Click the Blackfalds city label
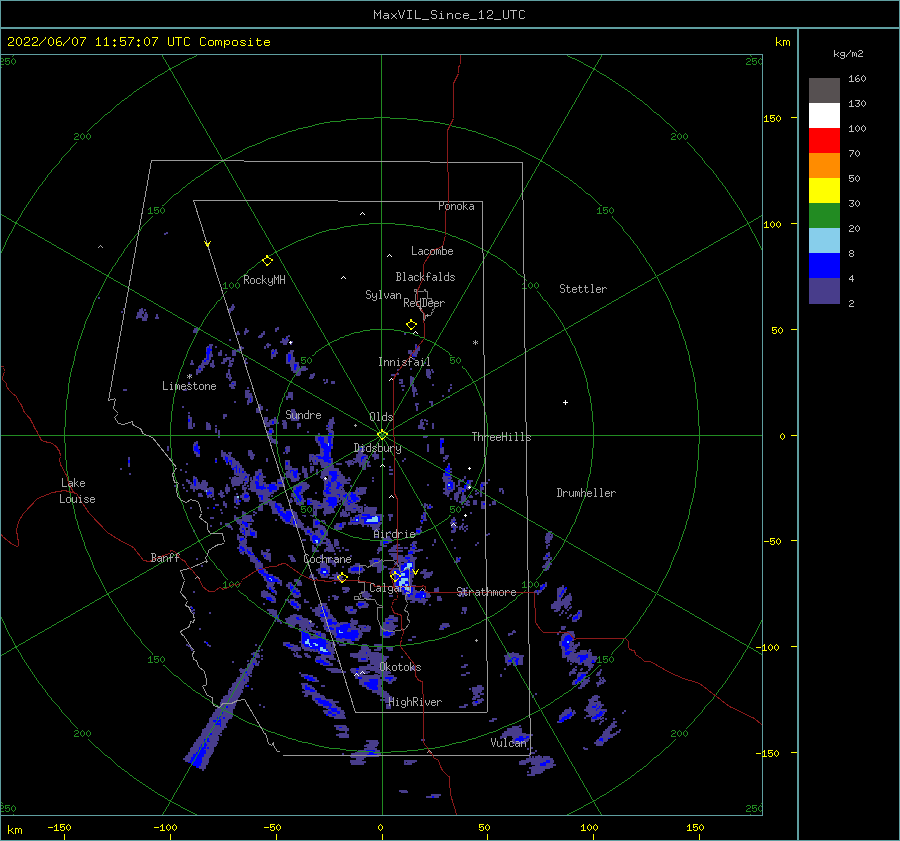Viewport: 900px width, 841px height. pyautogui.click(x=425, y=277)
